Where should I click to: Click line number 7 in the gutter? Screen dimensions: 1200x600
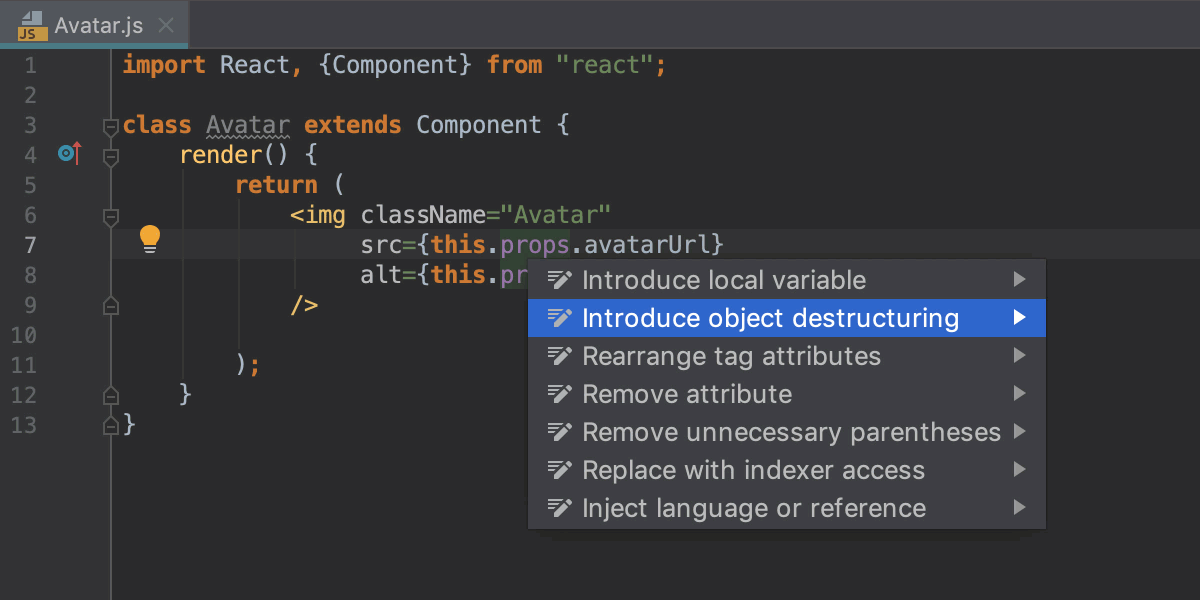point(30,244)
